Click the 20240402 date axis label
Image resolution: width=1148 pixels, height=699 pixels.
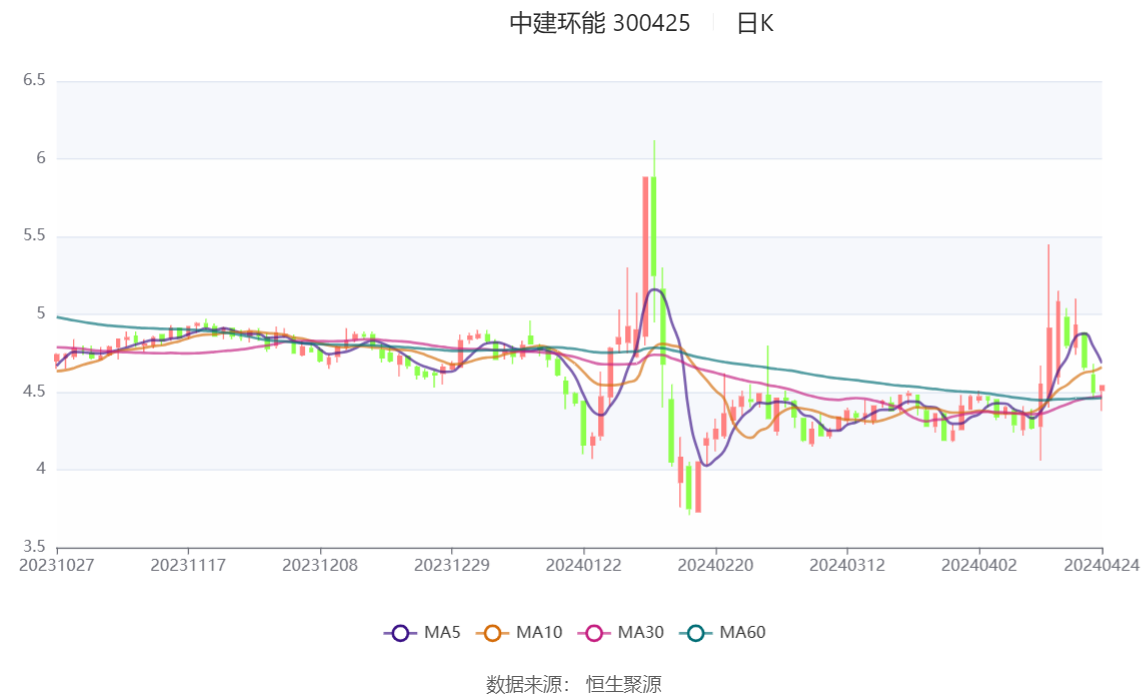pyautogui.click(x=979, y=566)
